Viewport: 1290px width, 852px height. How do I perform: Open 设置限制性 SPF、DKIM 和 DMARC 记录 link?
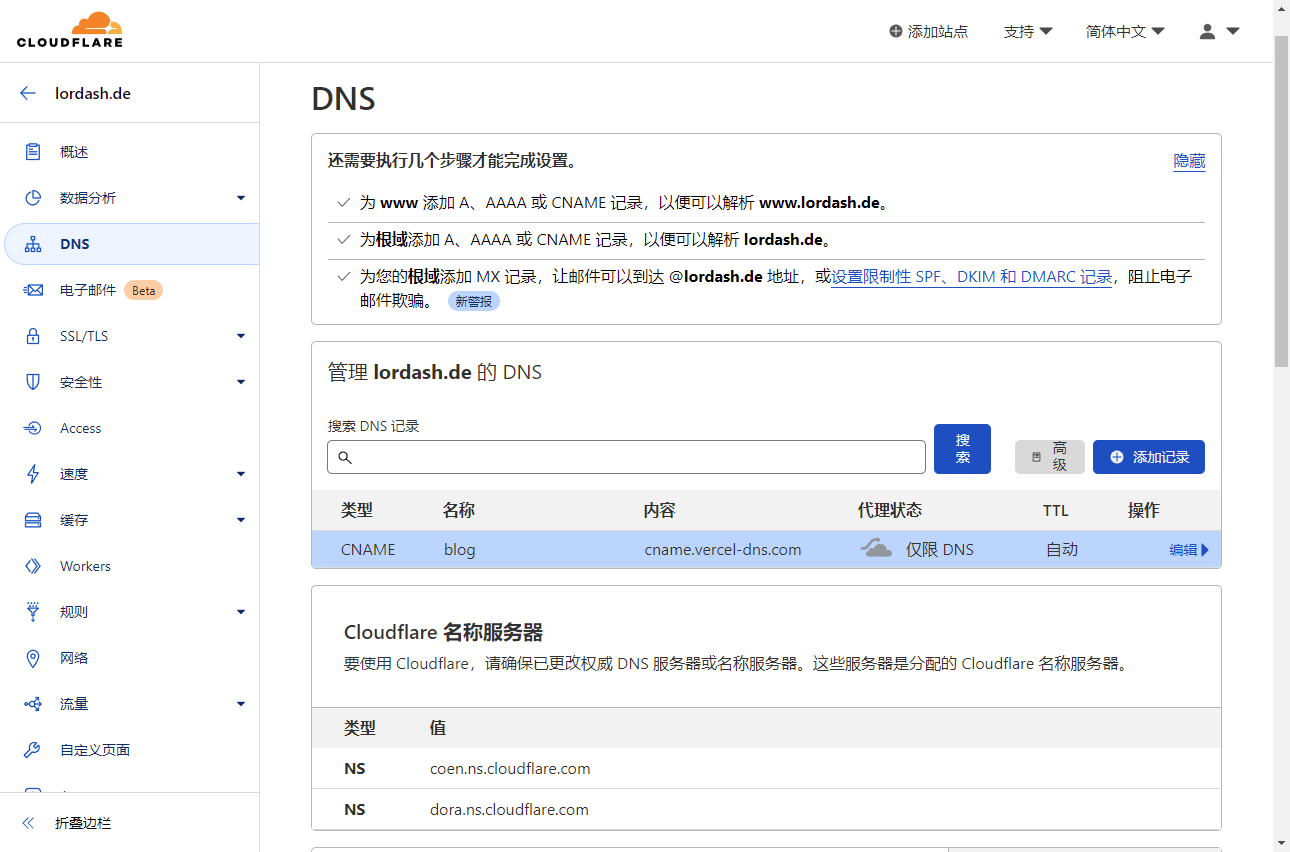[x=971, y=277]
